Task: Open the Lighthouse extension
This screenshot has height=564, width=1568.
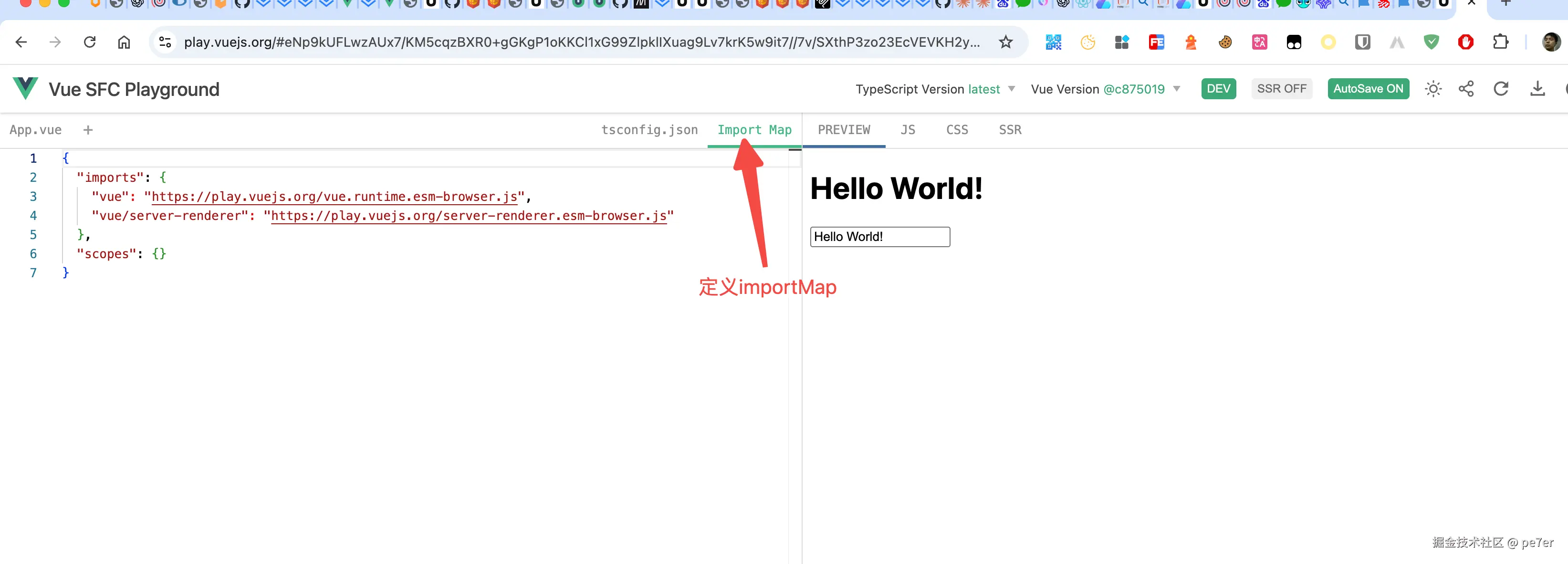Action: [x=1191, y=42]
